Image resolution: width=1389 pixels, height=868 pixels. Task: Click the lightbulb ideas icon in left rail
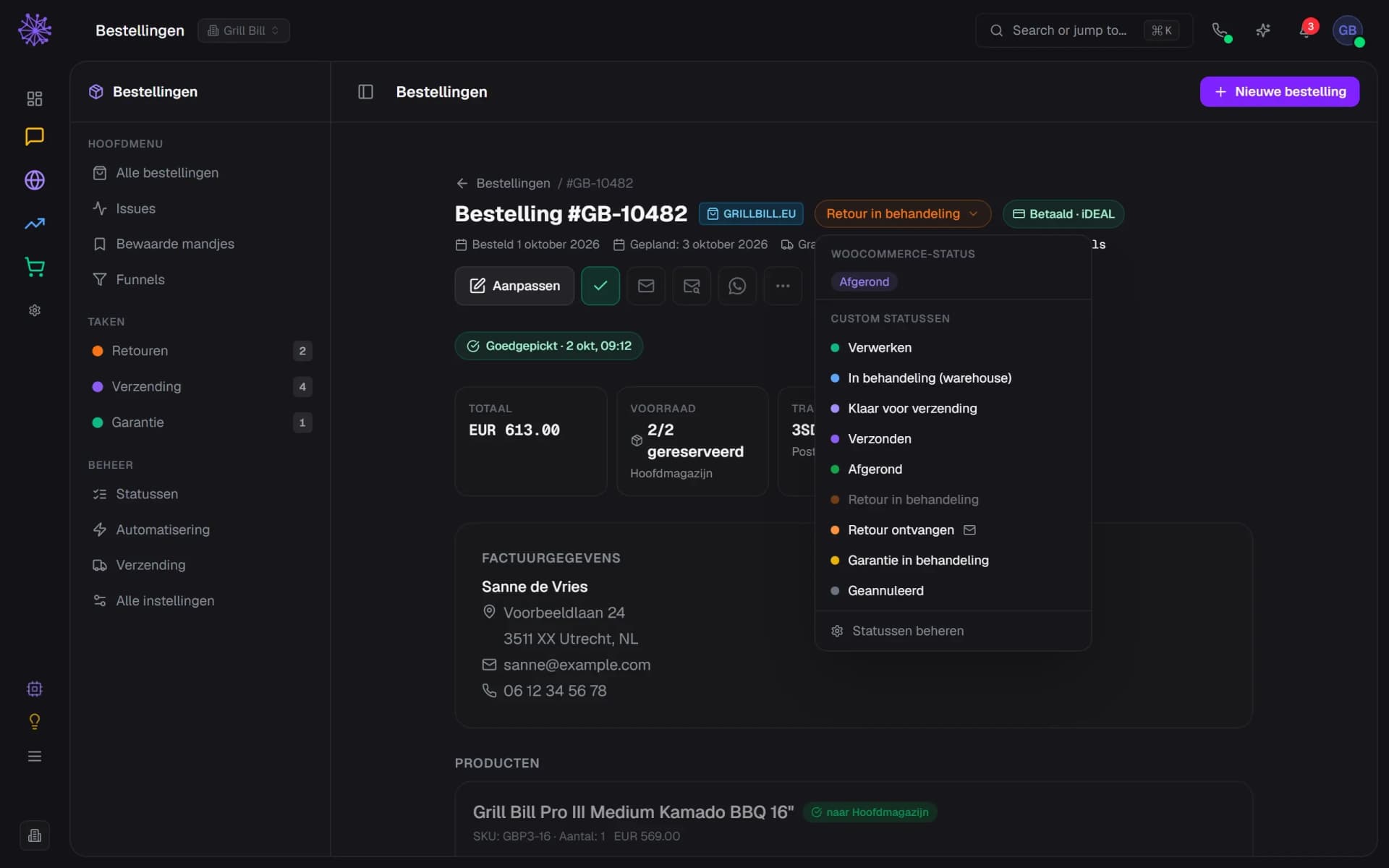click(35, 721)
